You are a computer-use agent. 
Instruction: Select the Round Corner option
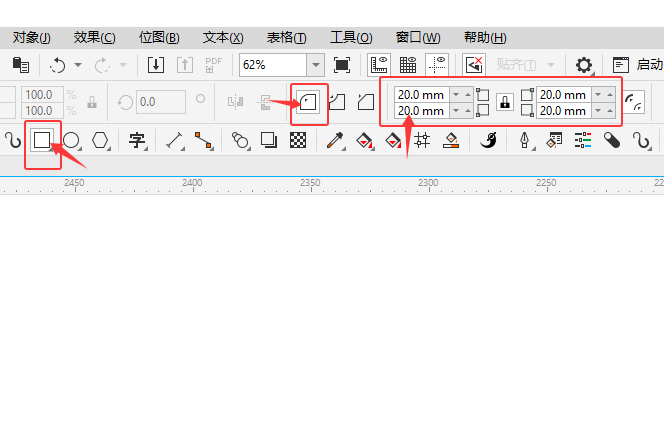pyautogui.click(x=308, y=102)
